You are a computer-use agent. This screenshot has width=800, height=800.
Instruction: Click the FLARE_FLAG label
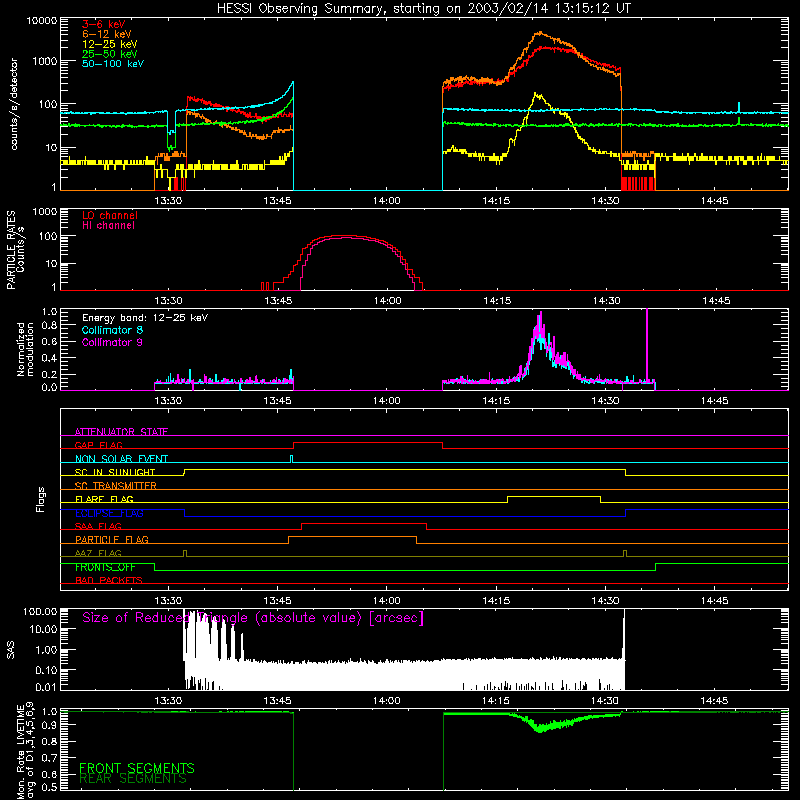pyautogui.click(x=104, y=499)
